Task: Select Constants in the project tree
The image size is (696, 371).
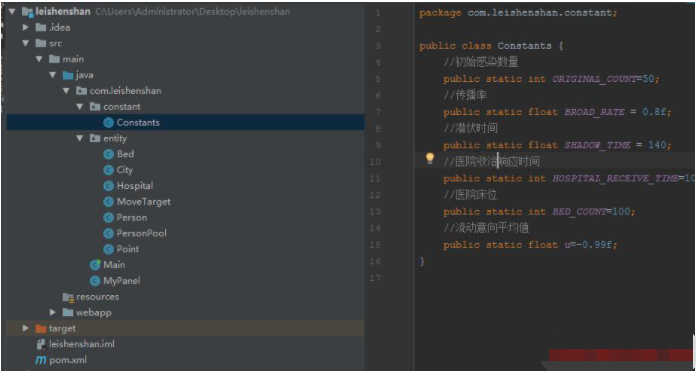Action: point(138,122)
